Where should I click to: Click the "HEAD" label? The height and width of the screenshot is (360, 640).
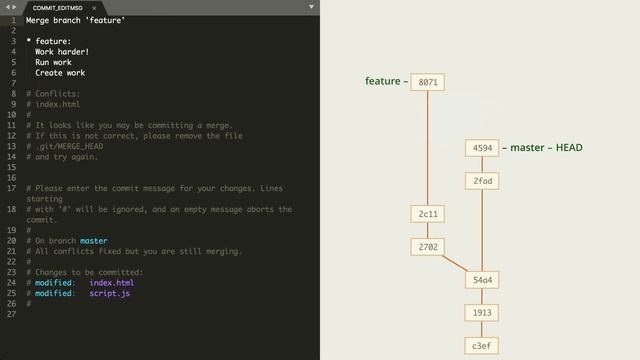pos(569,147)
